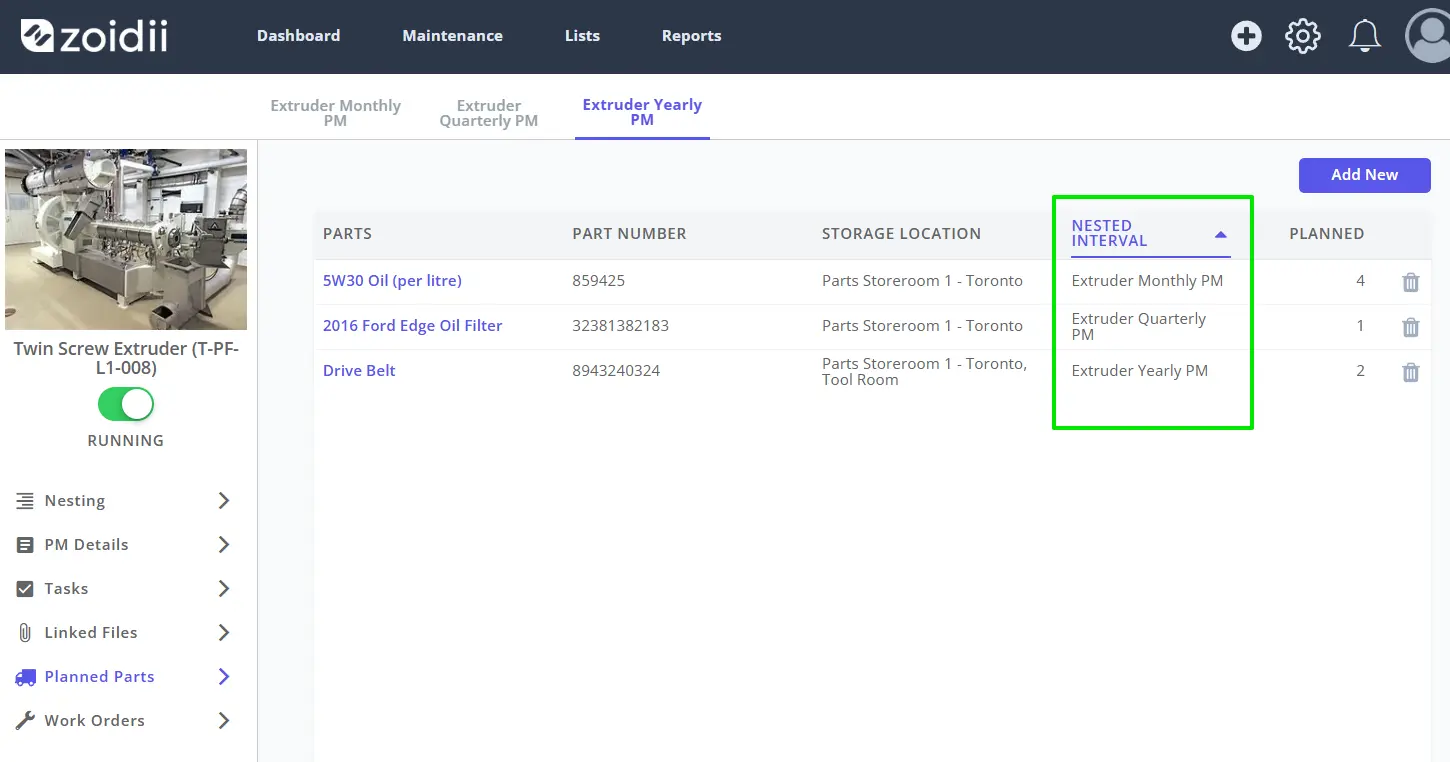Open the notifications bell
Image resolution: width=1450 pixels, height=762 pixels.
(1365, 37)
